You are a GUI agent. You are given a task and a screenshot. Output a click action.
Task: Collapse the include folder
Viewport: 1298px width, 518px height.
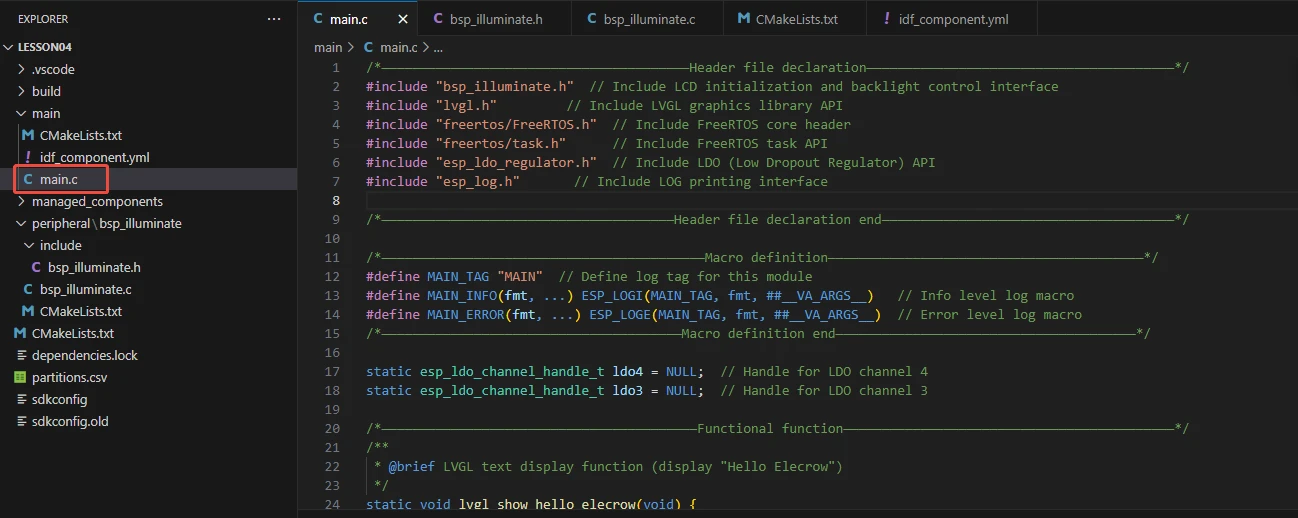coord(60,245)
